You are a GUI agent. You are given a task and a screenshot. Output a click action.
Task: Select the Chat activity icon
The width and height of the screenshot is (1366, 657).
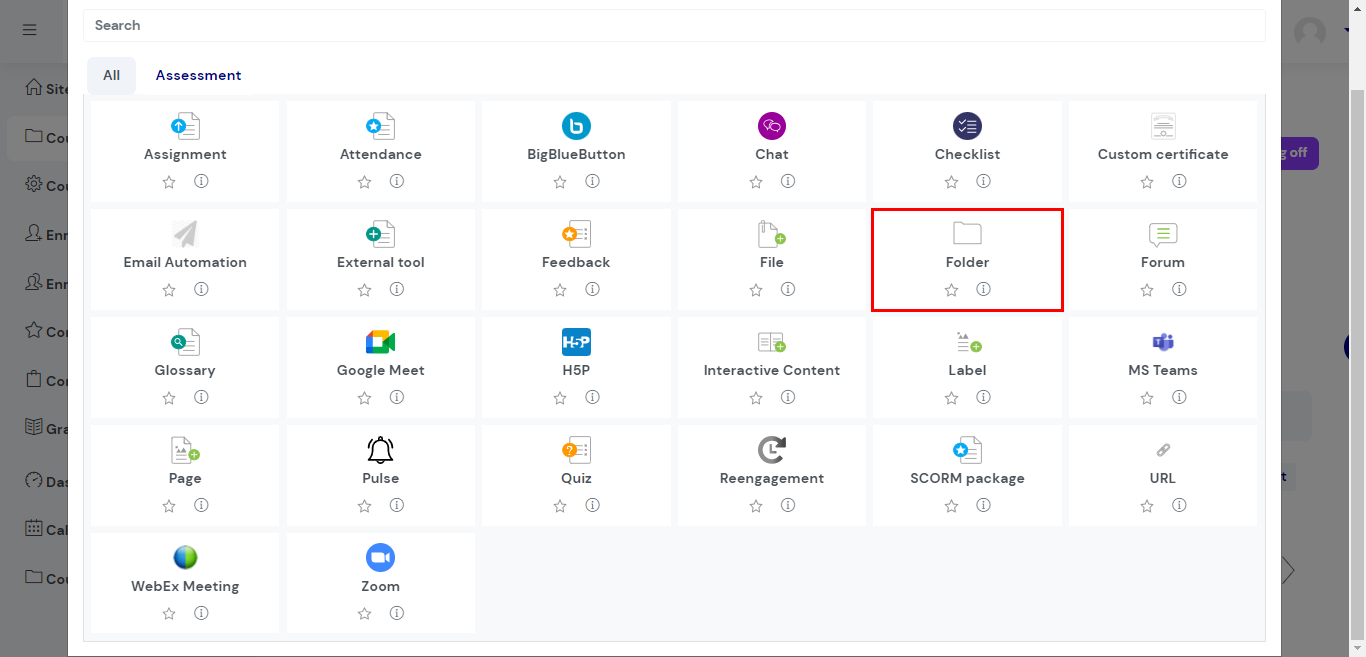[772, 126]
